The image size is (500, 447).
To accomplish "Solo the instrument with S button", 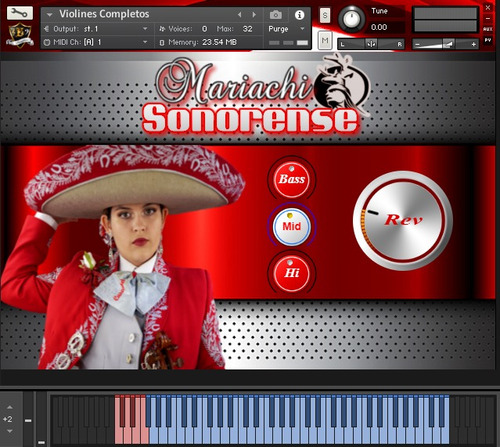I will pyautogui.click(x=325, y=15).
